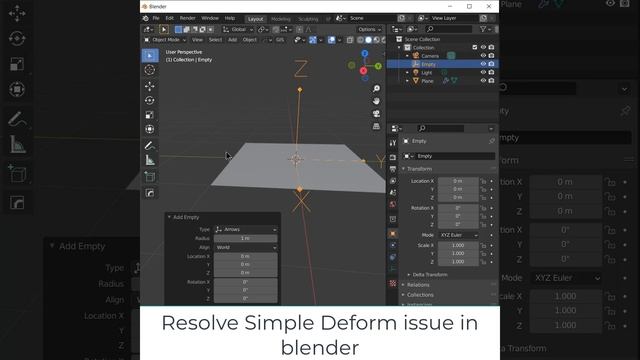Toggle visibility eye for Light in outliner
This screenshot has height=360, width=640.
click(483, 72)
